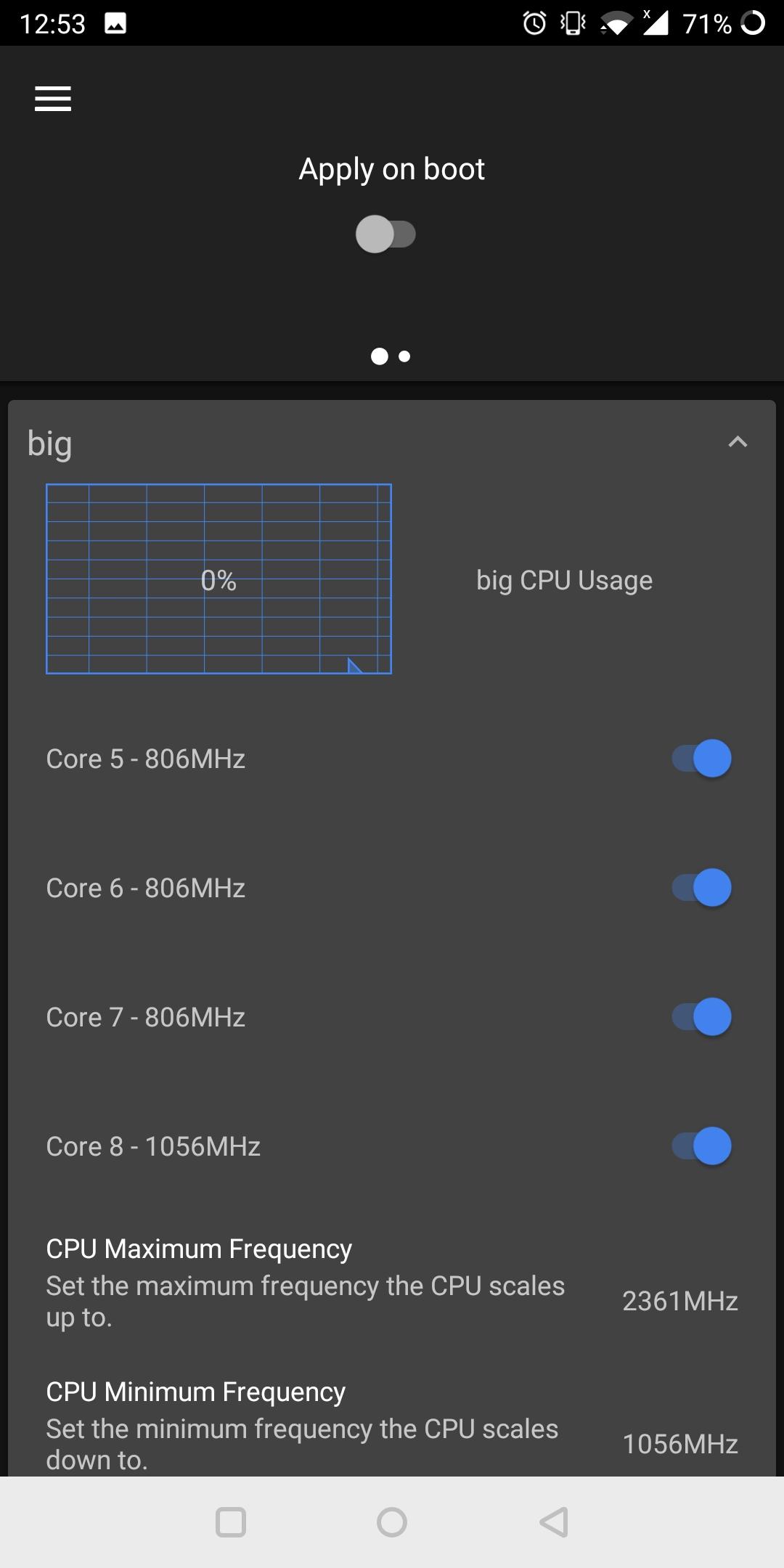The width and height of the screenshot is (784, 1568).
Task: Change CPU Minimum Frequency value 1056MHz
Action: pyautogui.click(x=679, y=1444)
